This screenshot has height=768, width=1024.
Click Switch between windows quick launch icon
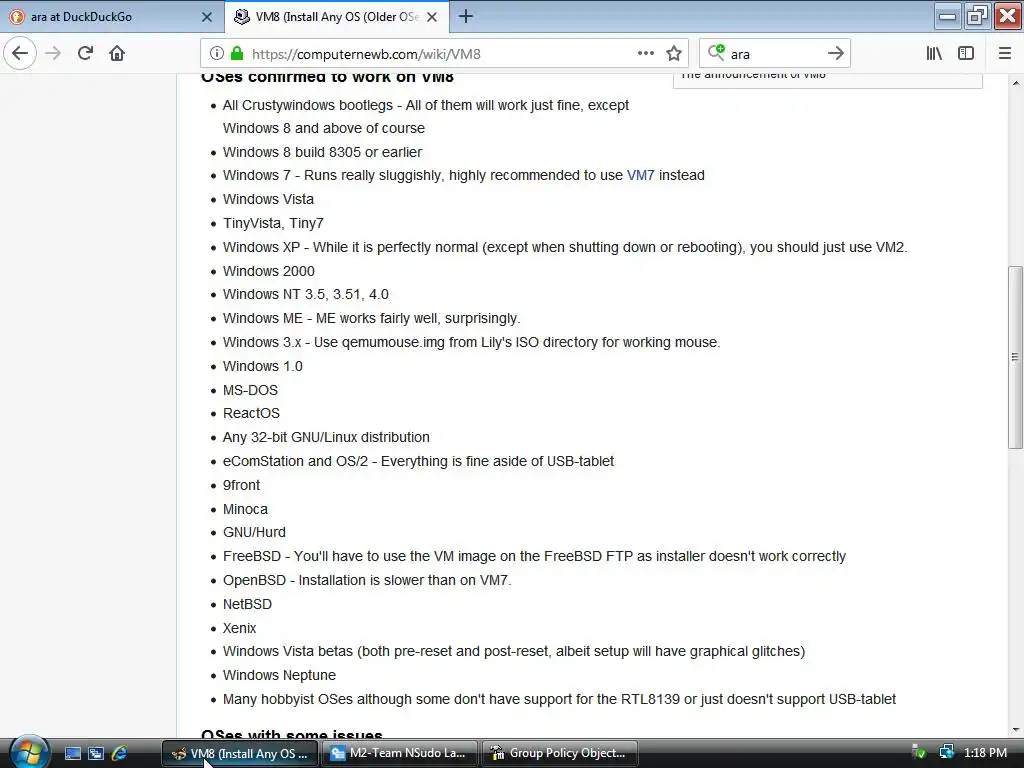(x=96, y=753)
